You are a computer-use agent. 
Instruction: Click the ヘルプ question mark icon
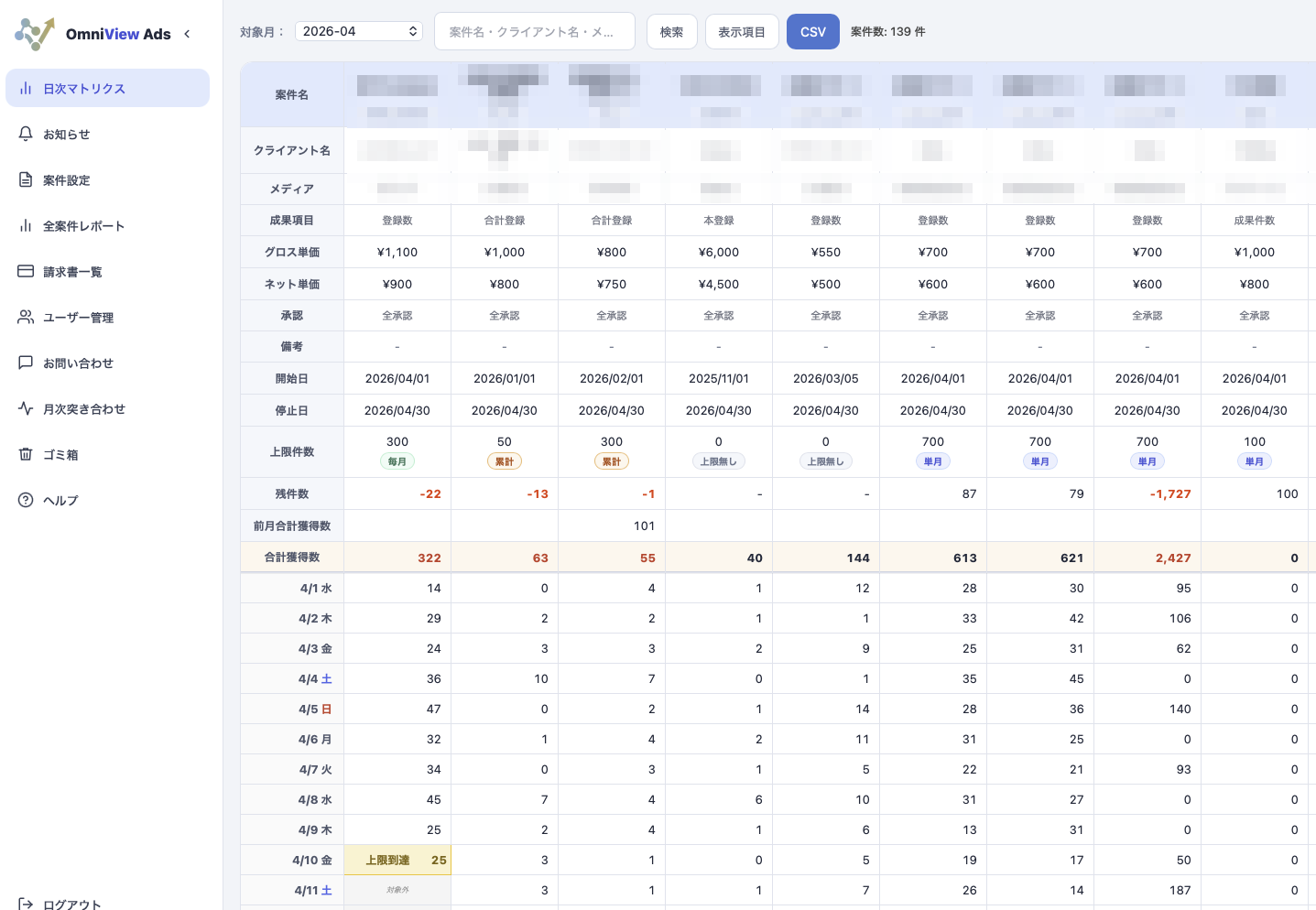coord(26,500)
